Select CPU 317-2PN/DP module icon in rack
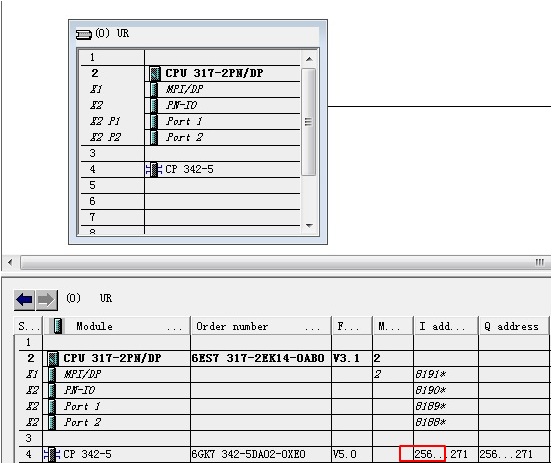552x464 pixels. (155, 73)
